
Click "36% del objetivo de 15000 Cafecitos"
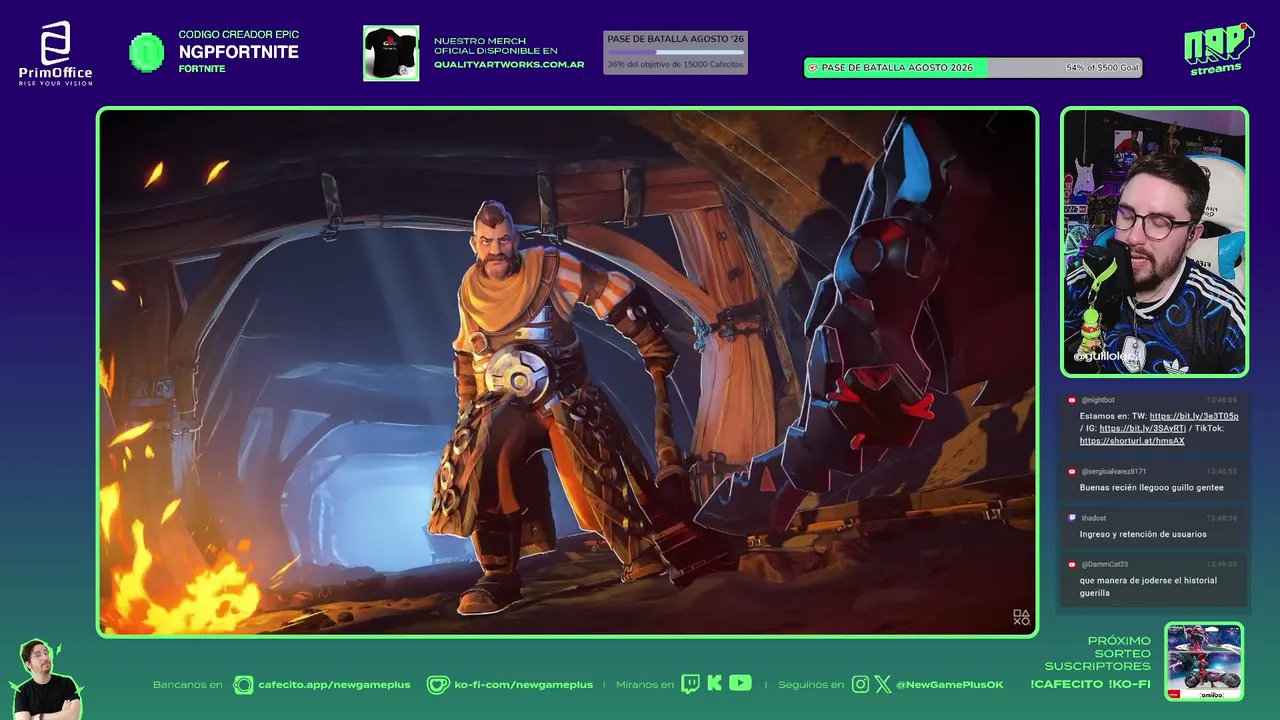coord(676,65)
